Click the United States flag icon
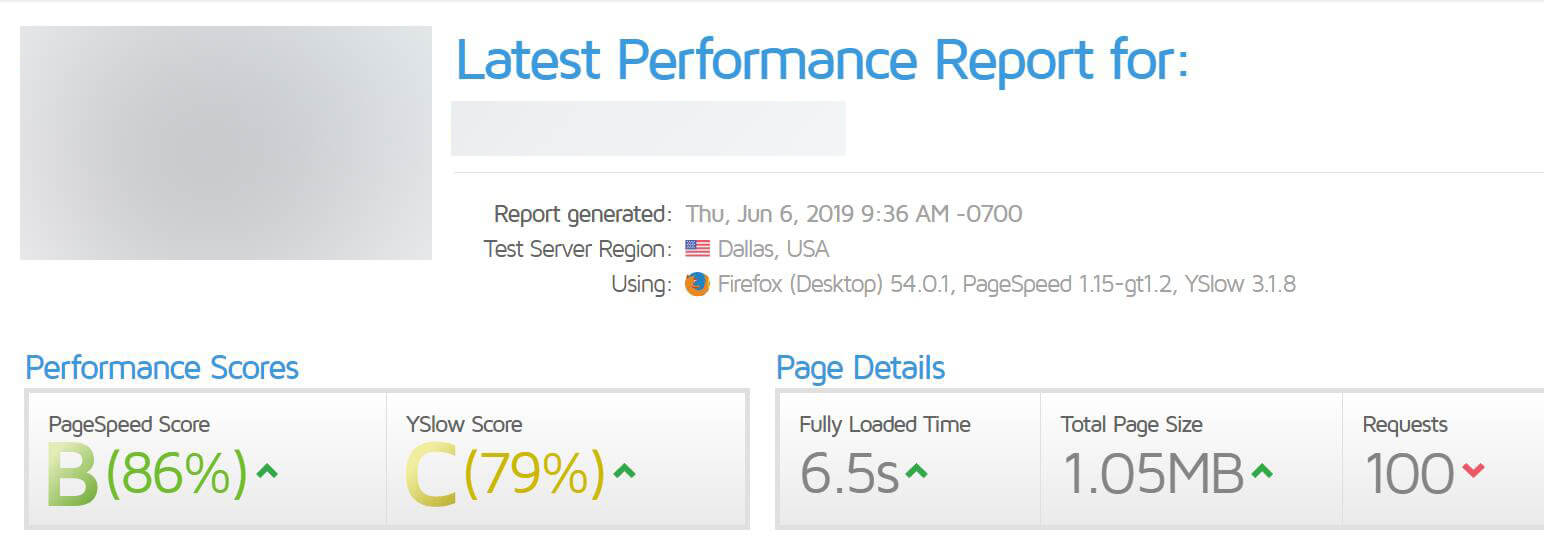Viewport: 1544px width, 542px height. (x=697, y=249)
